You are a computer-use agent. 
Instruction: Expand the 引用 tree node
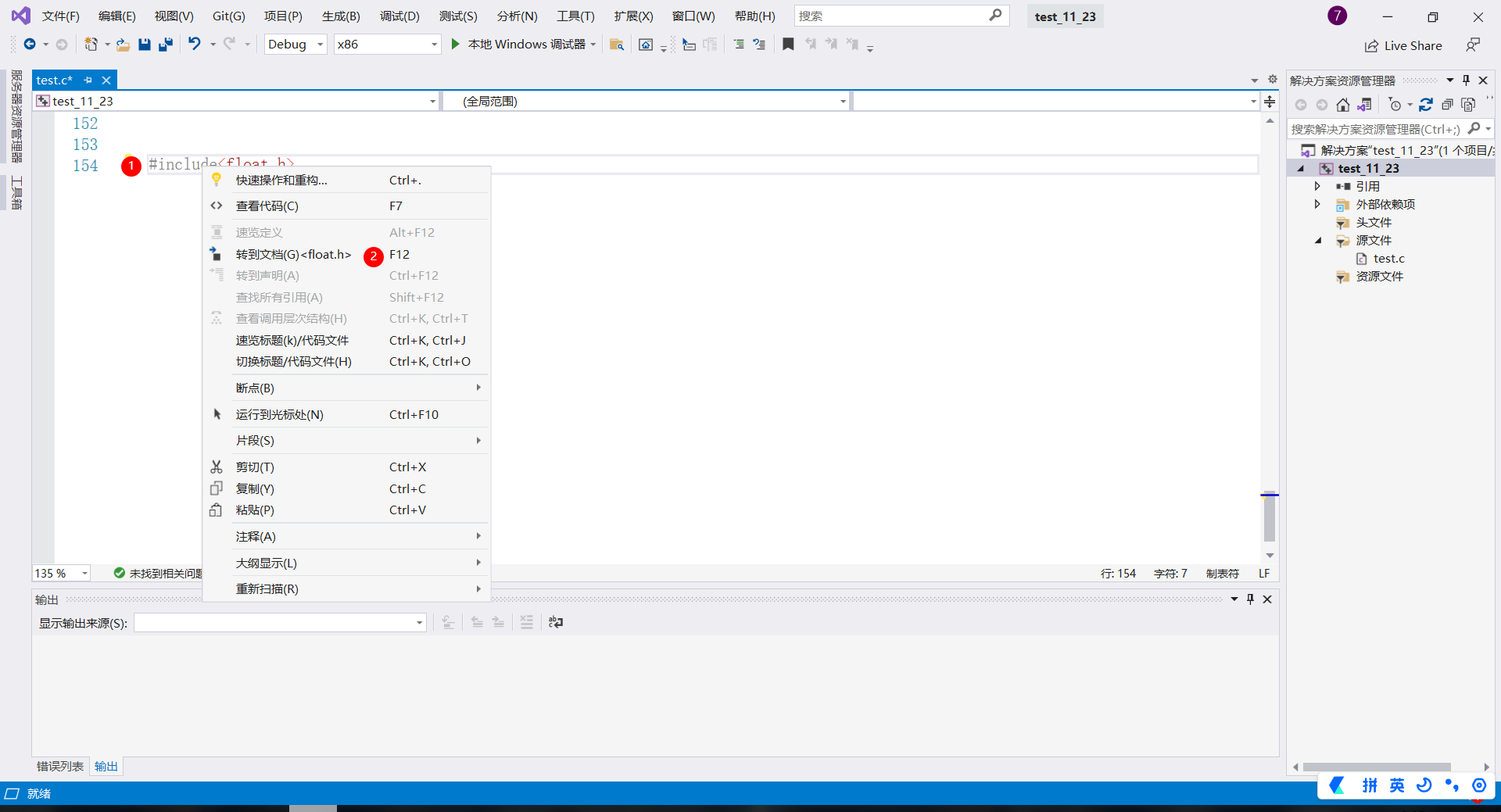(1317, 186)
